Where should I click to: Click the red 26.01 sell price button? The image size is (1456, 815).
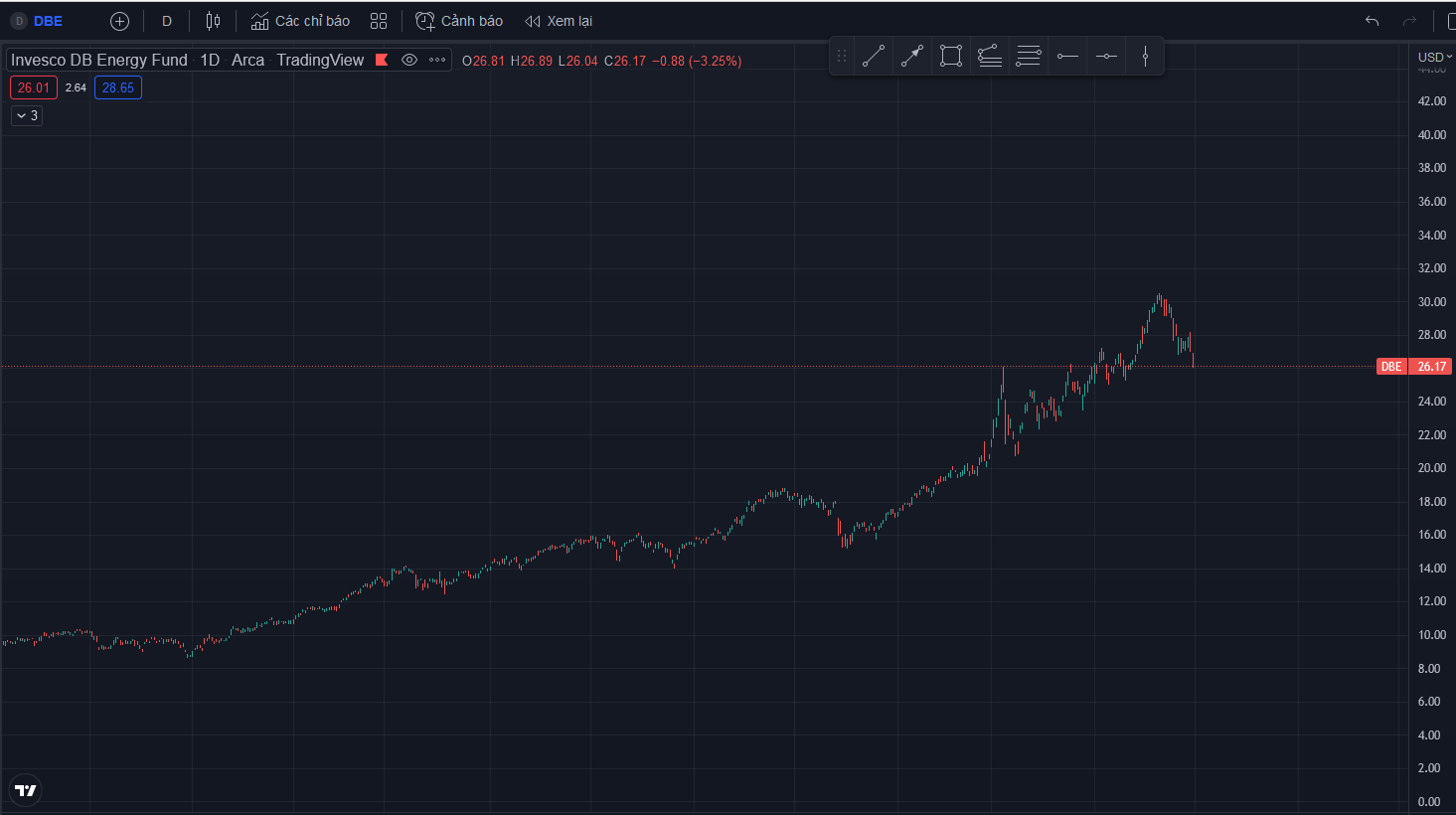coord(34,87)
